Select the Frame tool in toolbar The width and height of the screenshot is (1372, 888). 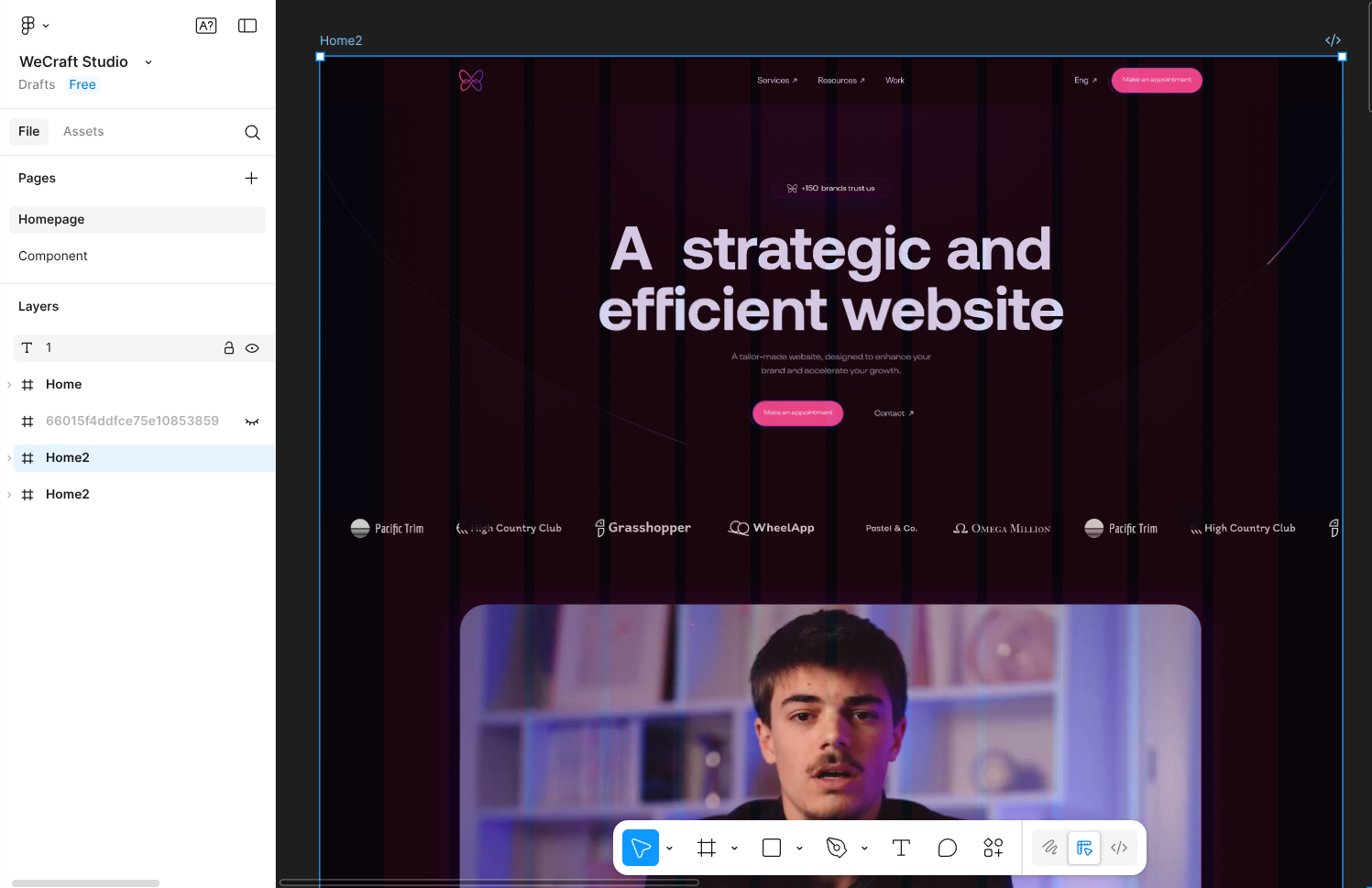(707, 848)
